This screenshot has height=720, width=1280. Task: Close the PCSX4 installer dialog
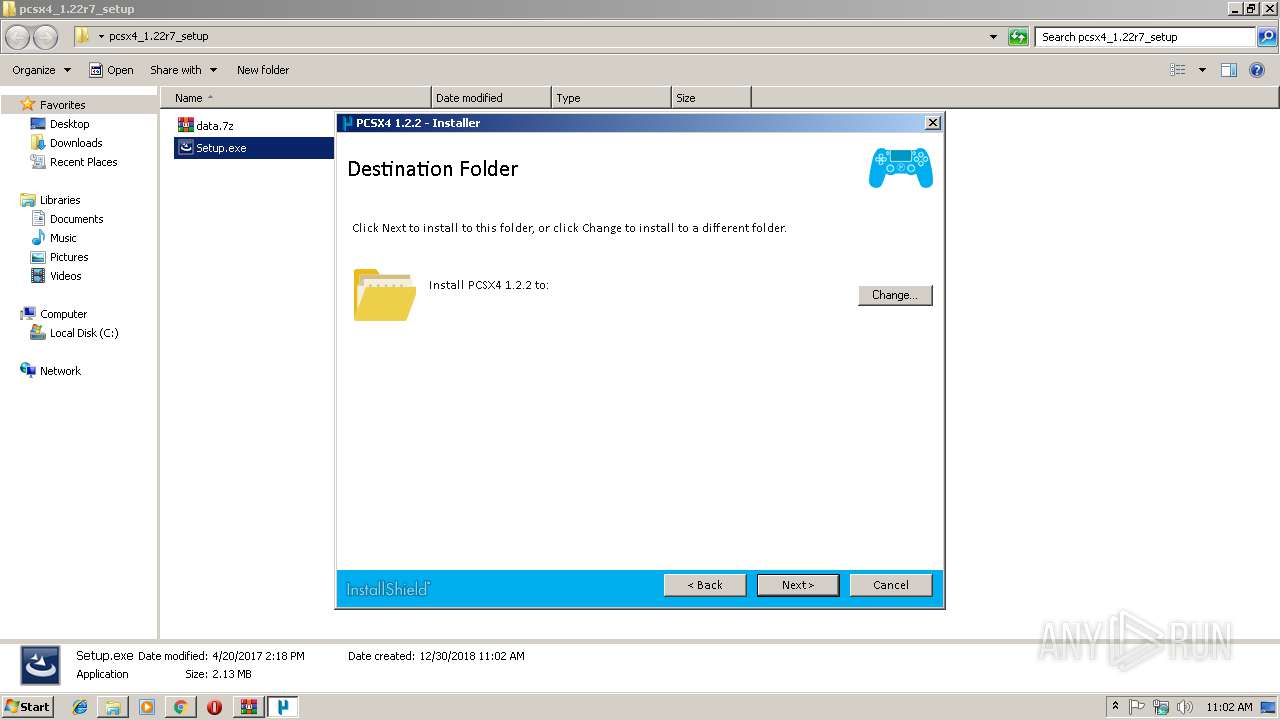tap(932, 122)
